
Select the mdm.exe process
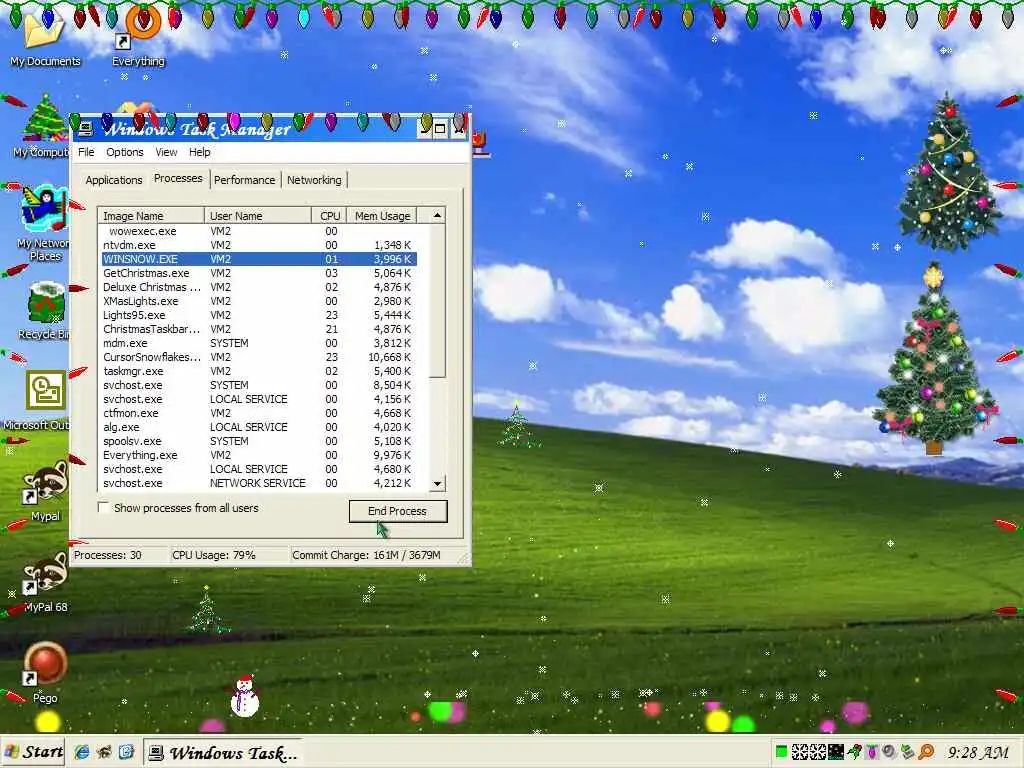pyautogui.click(x=258, y=343)
